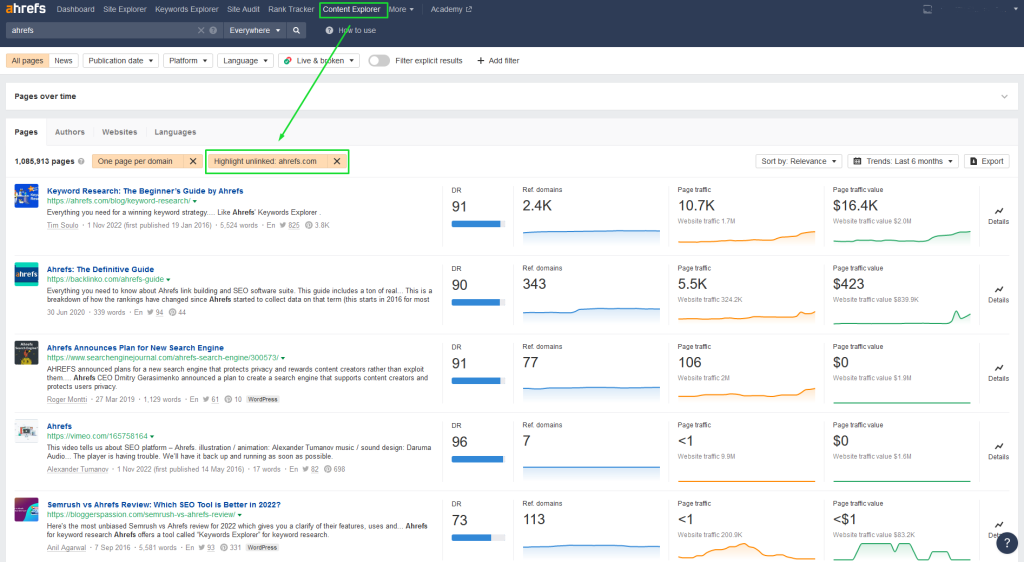The image size is (1024, 562).
Task: Click the help bubble button
Action: pos(1007,542)
